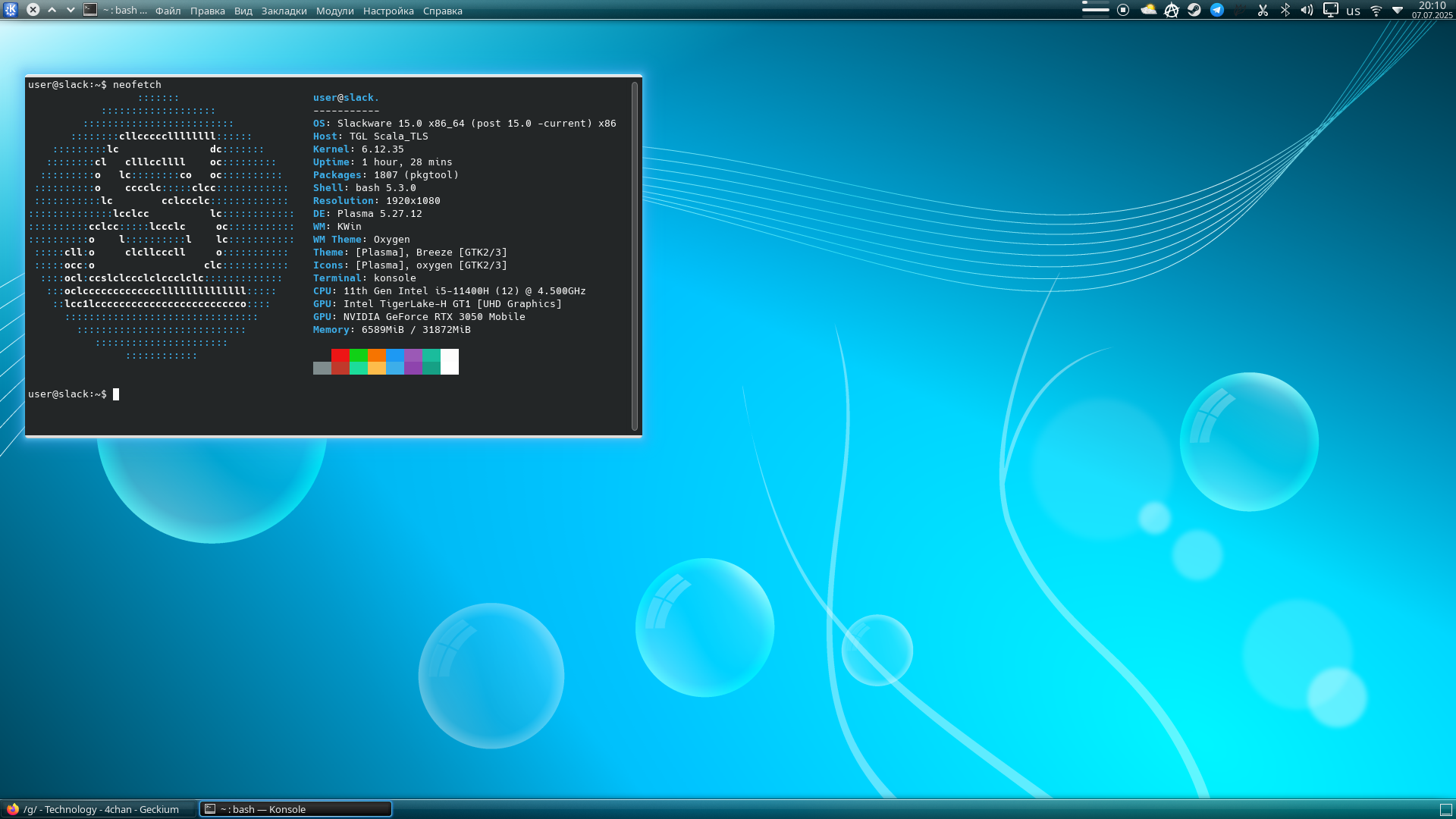Image resolution: width=1456 pixels, height=819 pixels.
Task: Click the anarchy-symbol tray icon
Action: tap(1172, 10)
